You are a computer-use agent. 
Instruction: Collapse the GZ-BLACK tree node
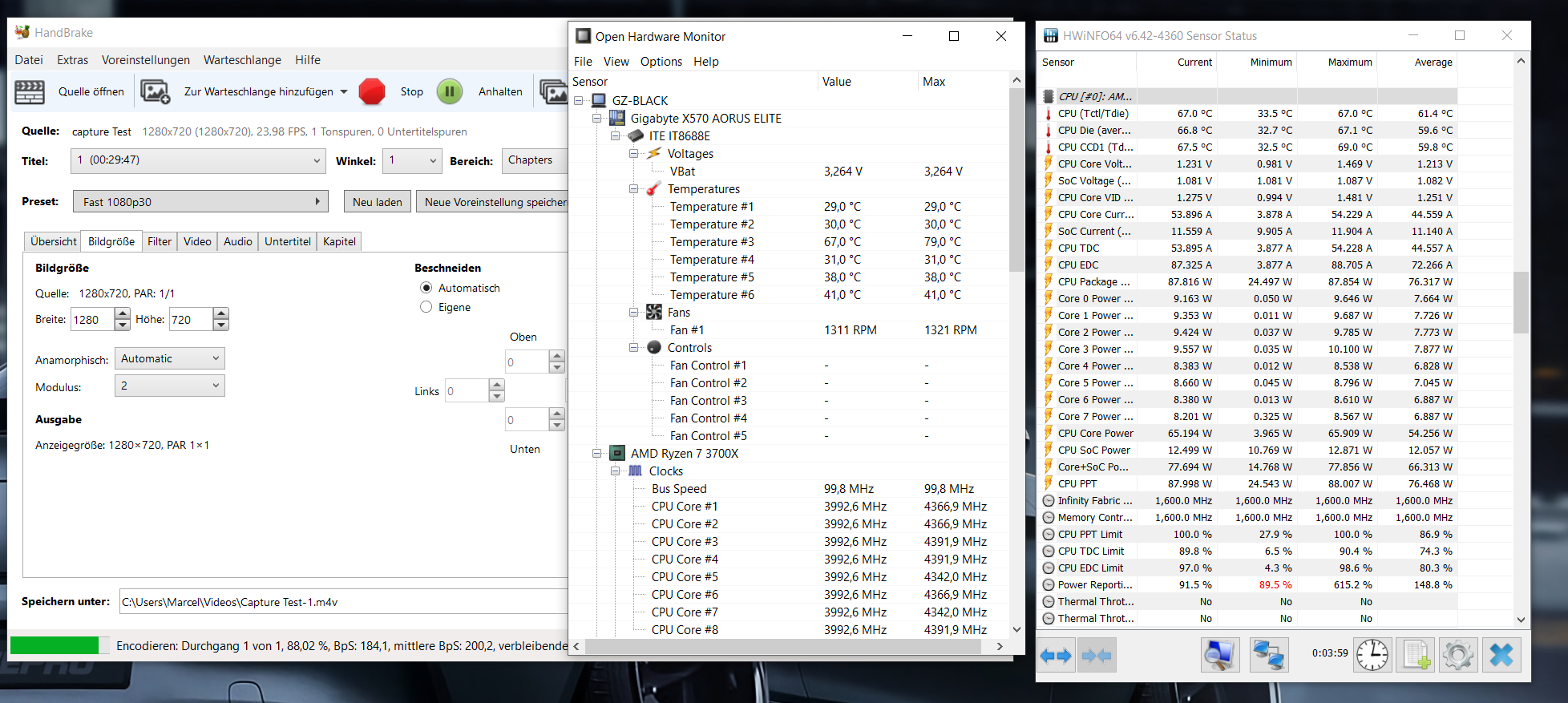[x=579, y=100]
